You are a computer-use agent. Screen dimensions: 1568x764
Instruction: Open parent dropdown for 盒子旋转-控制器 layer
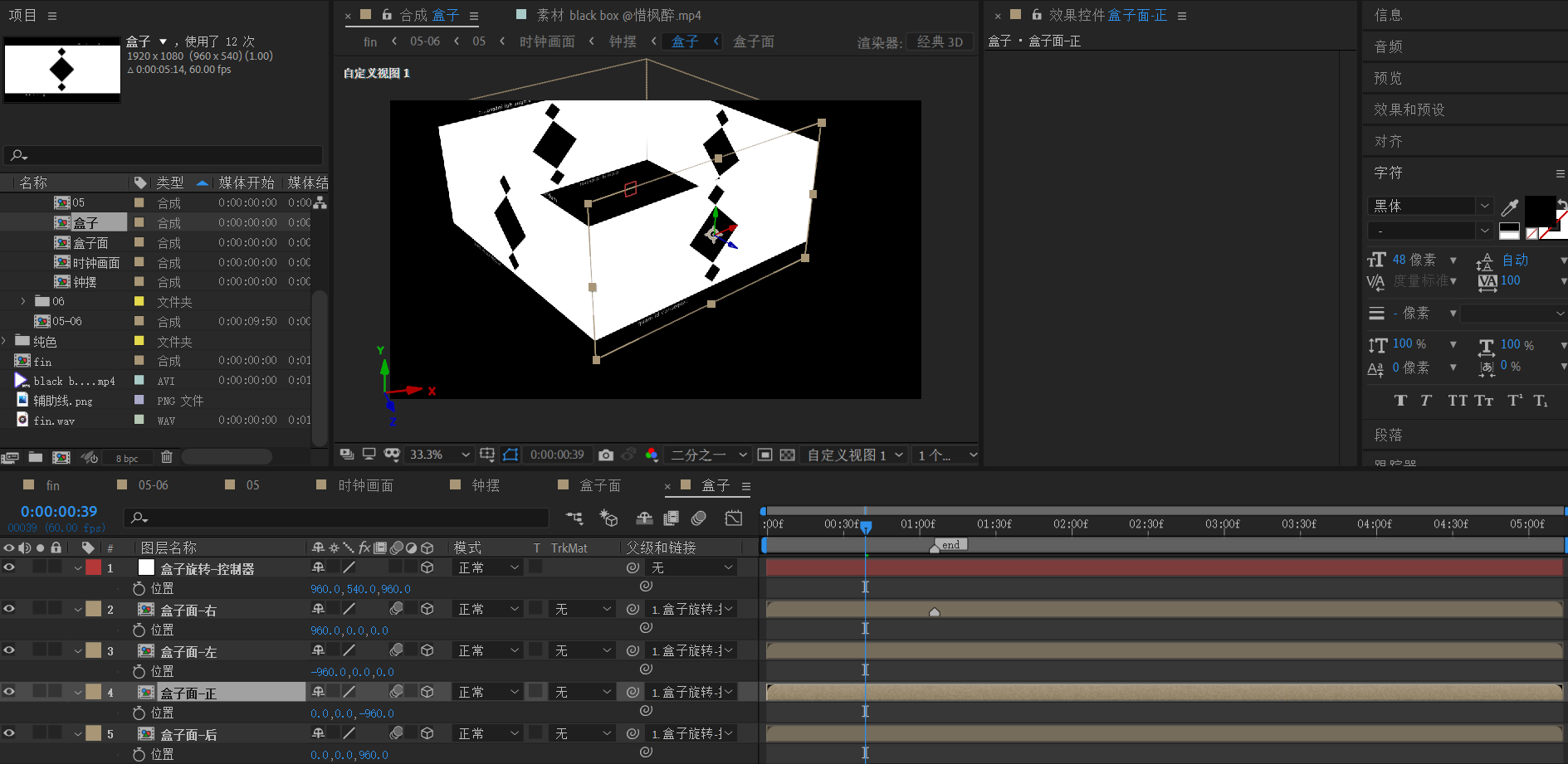click(x=692, y=567)
